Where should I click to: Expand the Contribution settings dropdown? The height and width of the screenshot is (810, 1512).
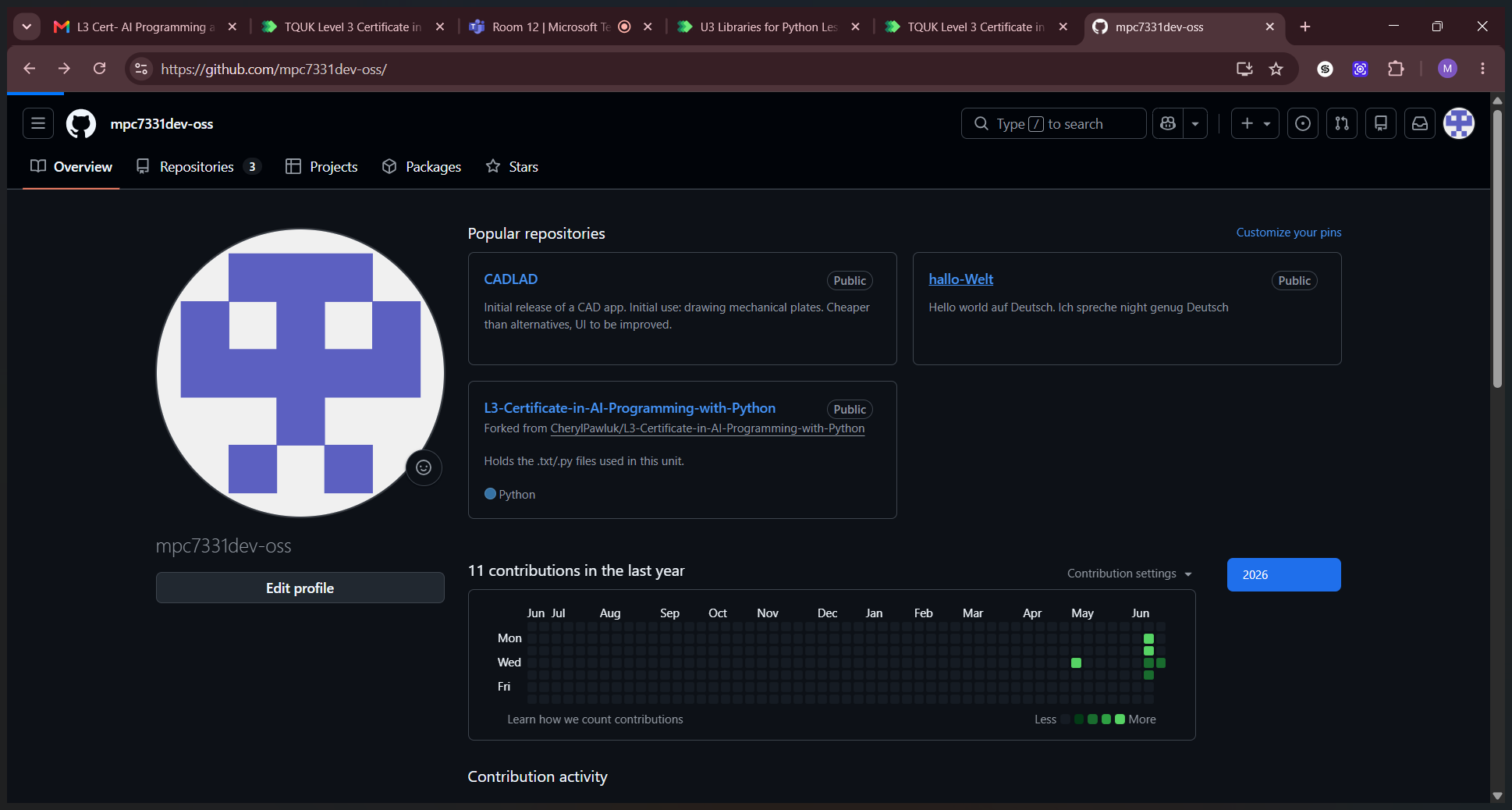click(1129, 574)
